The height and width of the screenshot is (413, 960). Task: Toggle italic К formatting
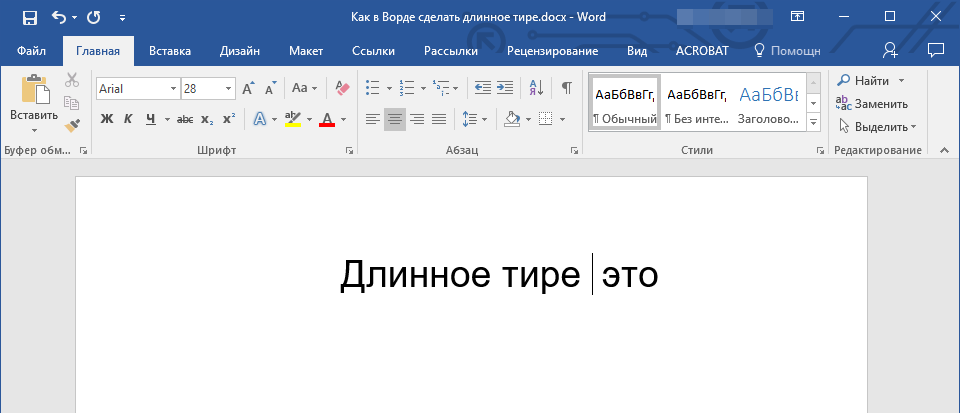click(x=128, y=119)
